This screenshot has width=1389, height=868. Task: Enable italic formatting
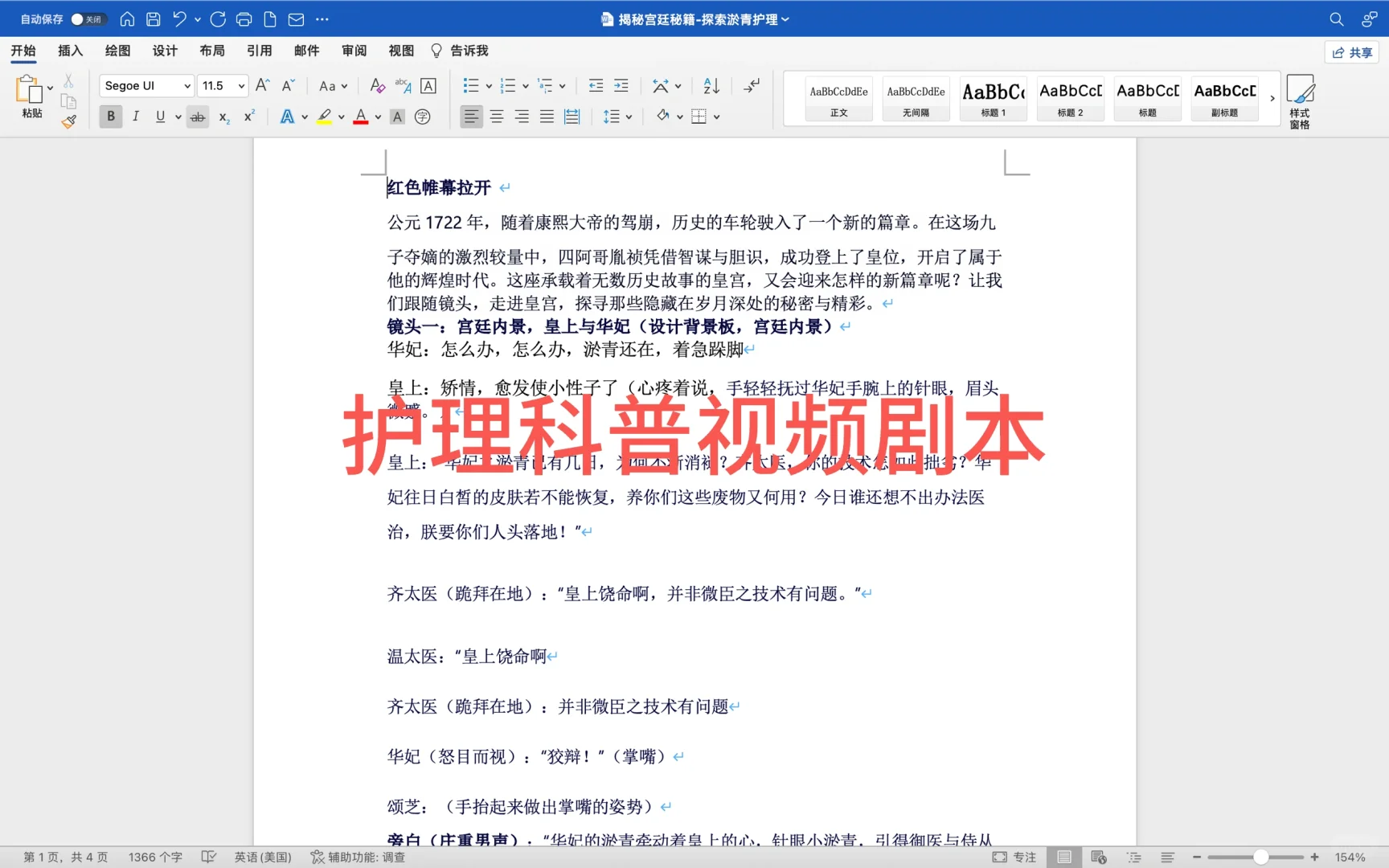(x=136, y=117)
